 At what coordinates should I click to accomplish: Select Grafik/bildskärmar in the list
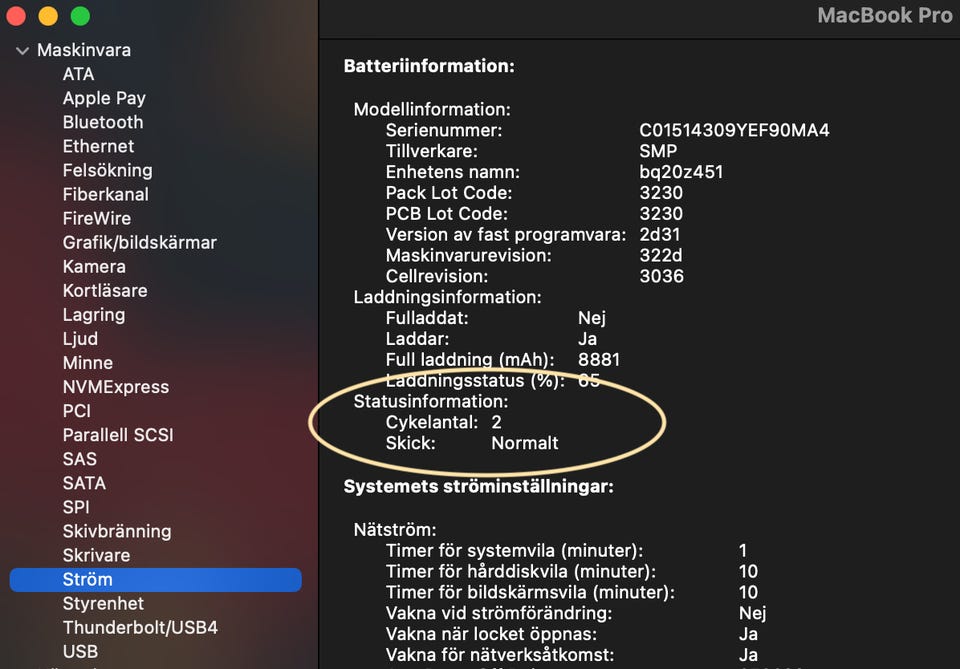(x=139, y=242)
